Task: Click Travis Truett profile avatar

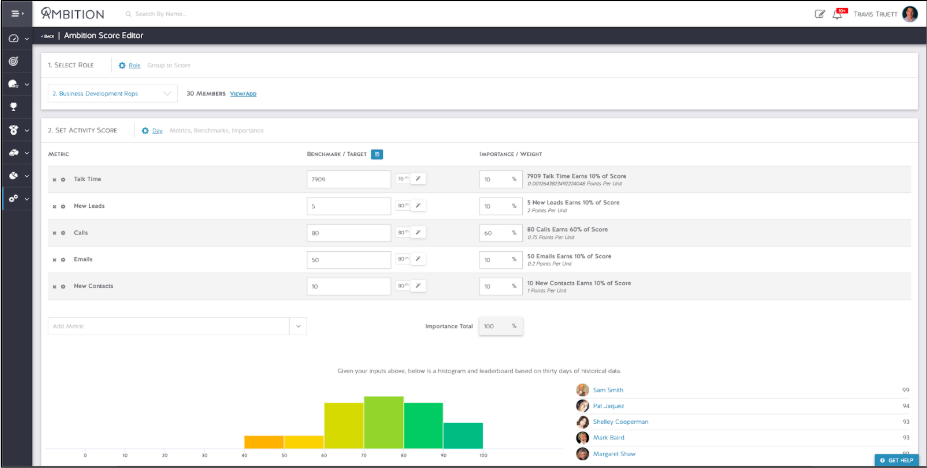Action: click(x=909, y=14)
